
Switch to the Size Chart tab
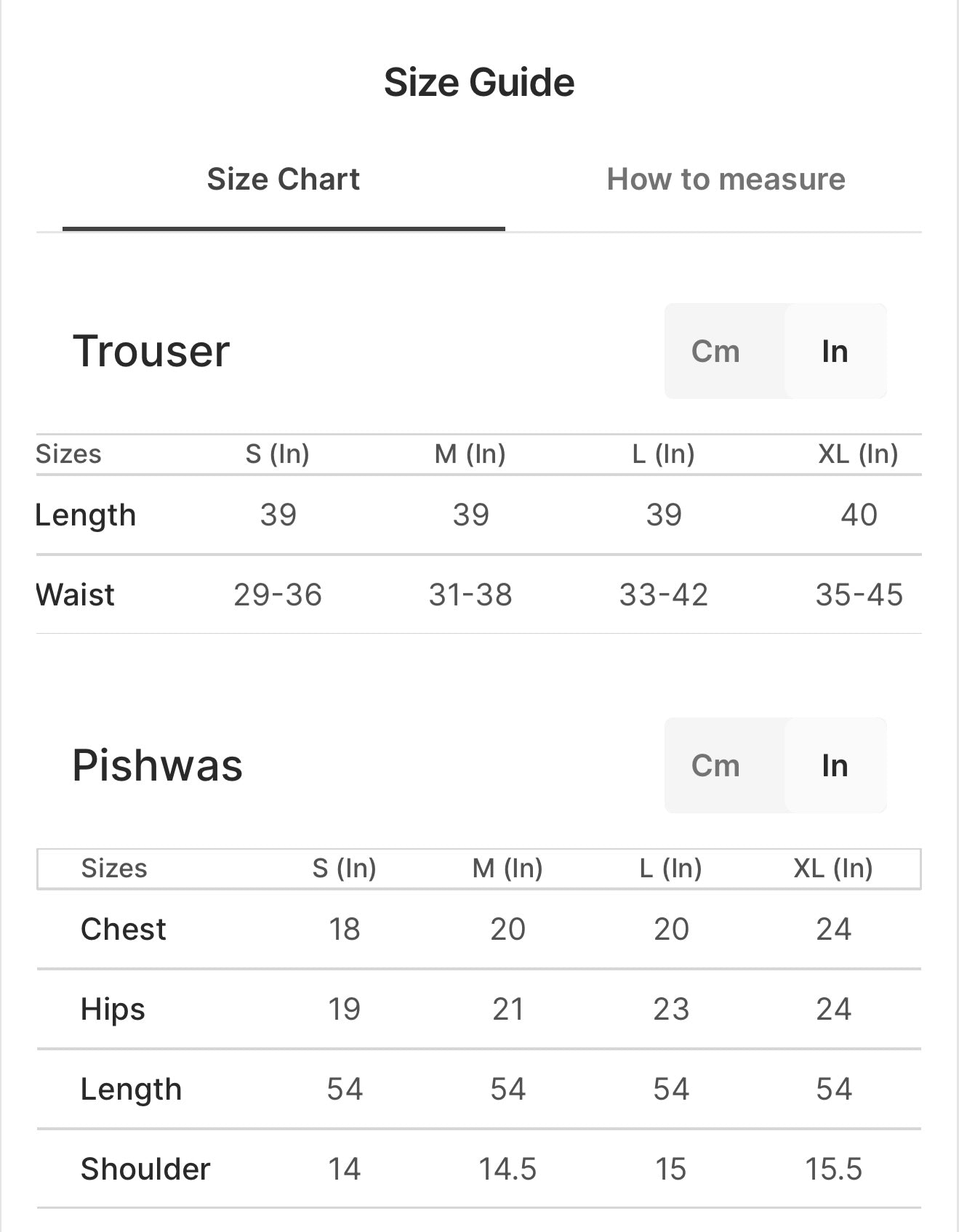(283, 180)
